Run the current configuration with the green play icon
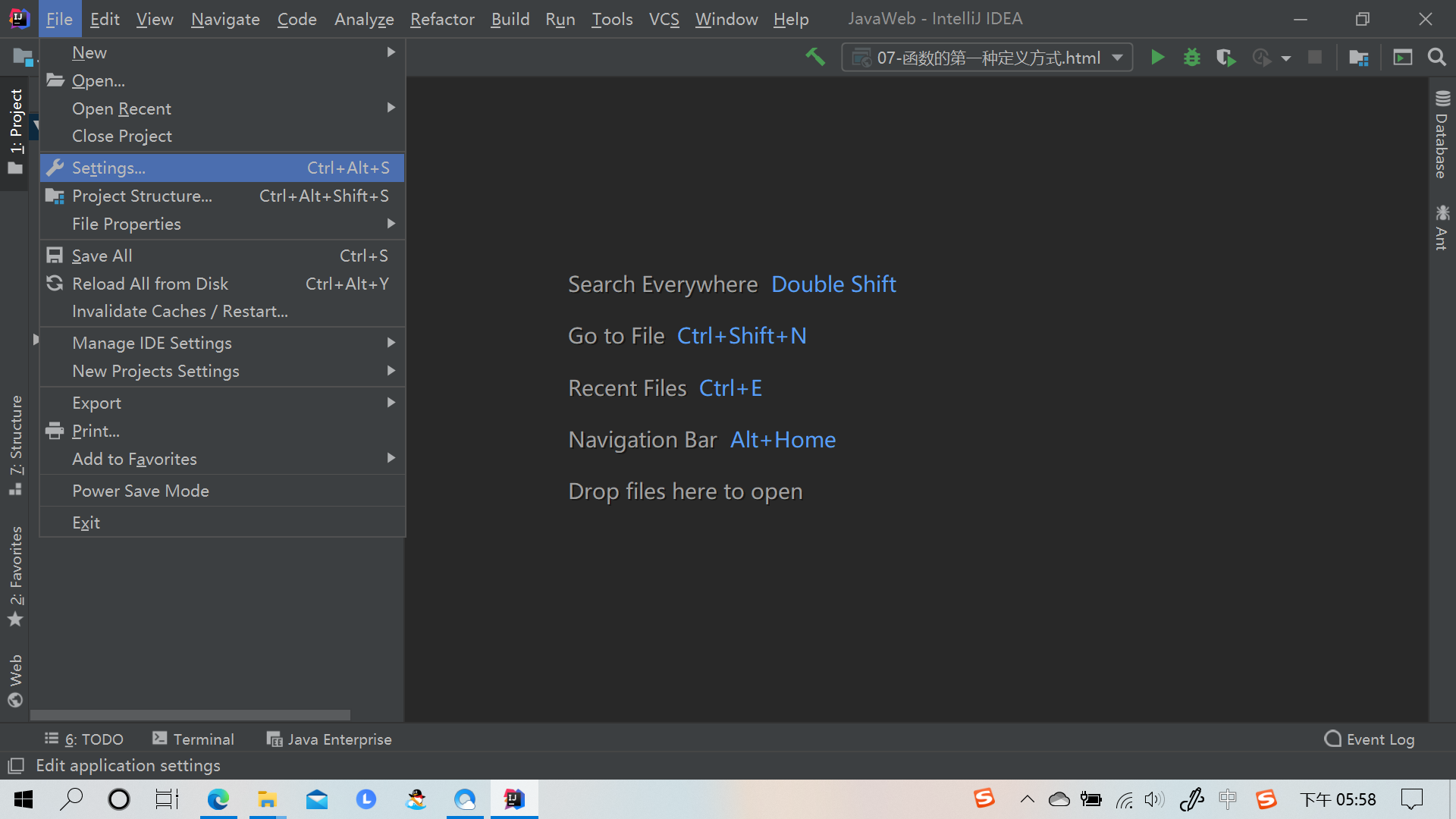1456x819 pixels. tap(1157, 57)
